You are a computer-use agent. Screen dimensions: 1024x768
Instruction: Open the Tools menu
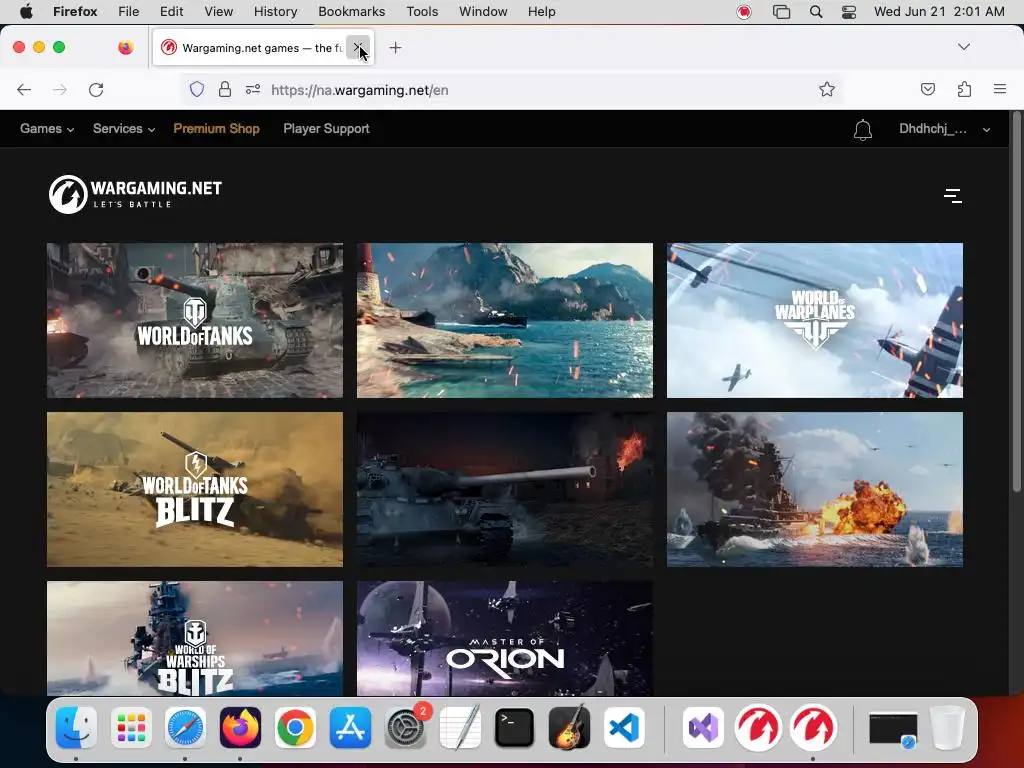pyautogui.click(x=422, y=12)
